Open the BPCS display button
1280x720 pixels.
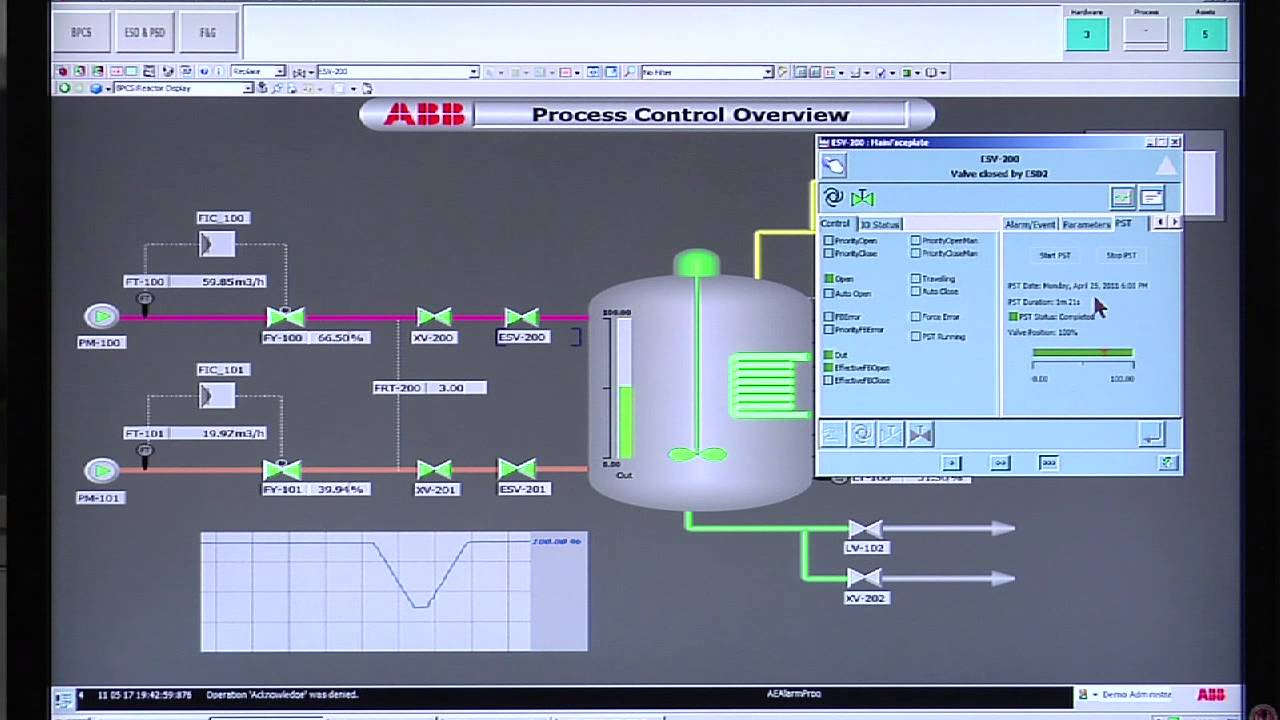pyautogui.click(x=81, y=32)
